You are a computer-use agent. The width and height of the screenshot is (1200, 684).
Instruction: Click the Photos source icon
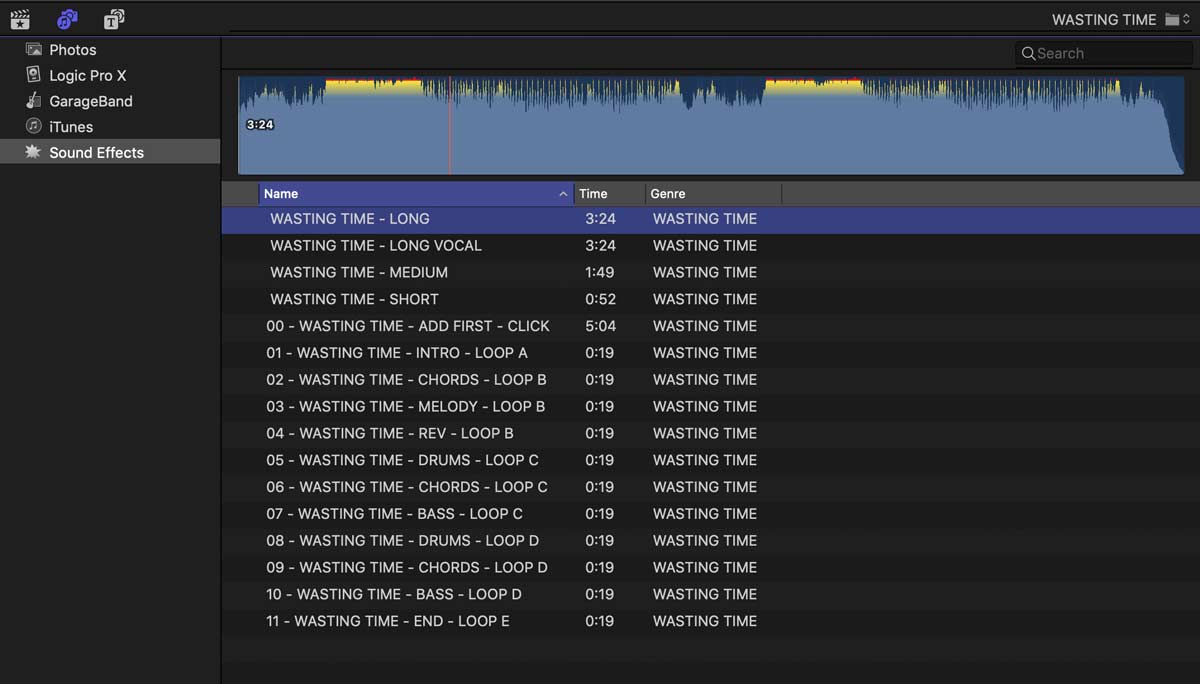(34, 49)
